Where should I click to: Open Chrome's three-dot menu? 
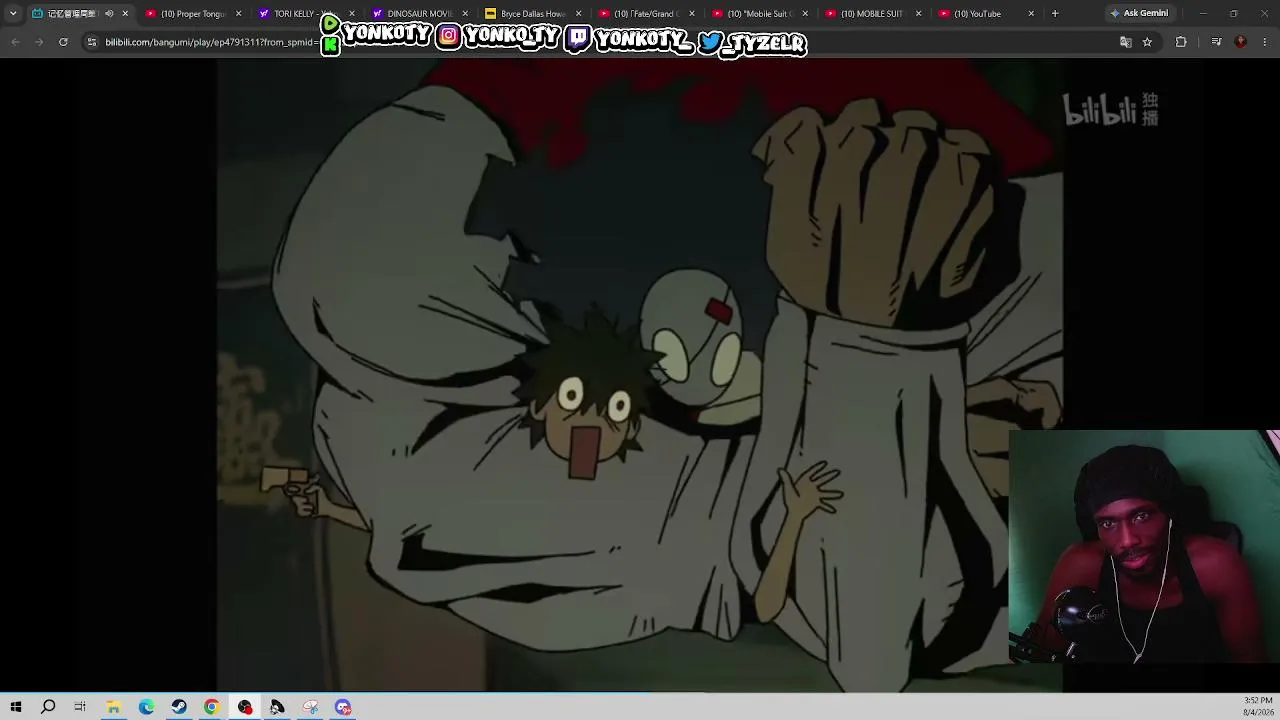tap(1265, 42)
